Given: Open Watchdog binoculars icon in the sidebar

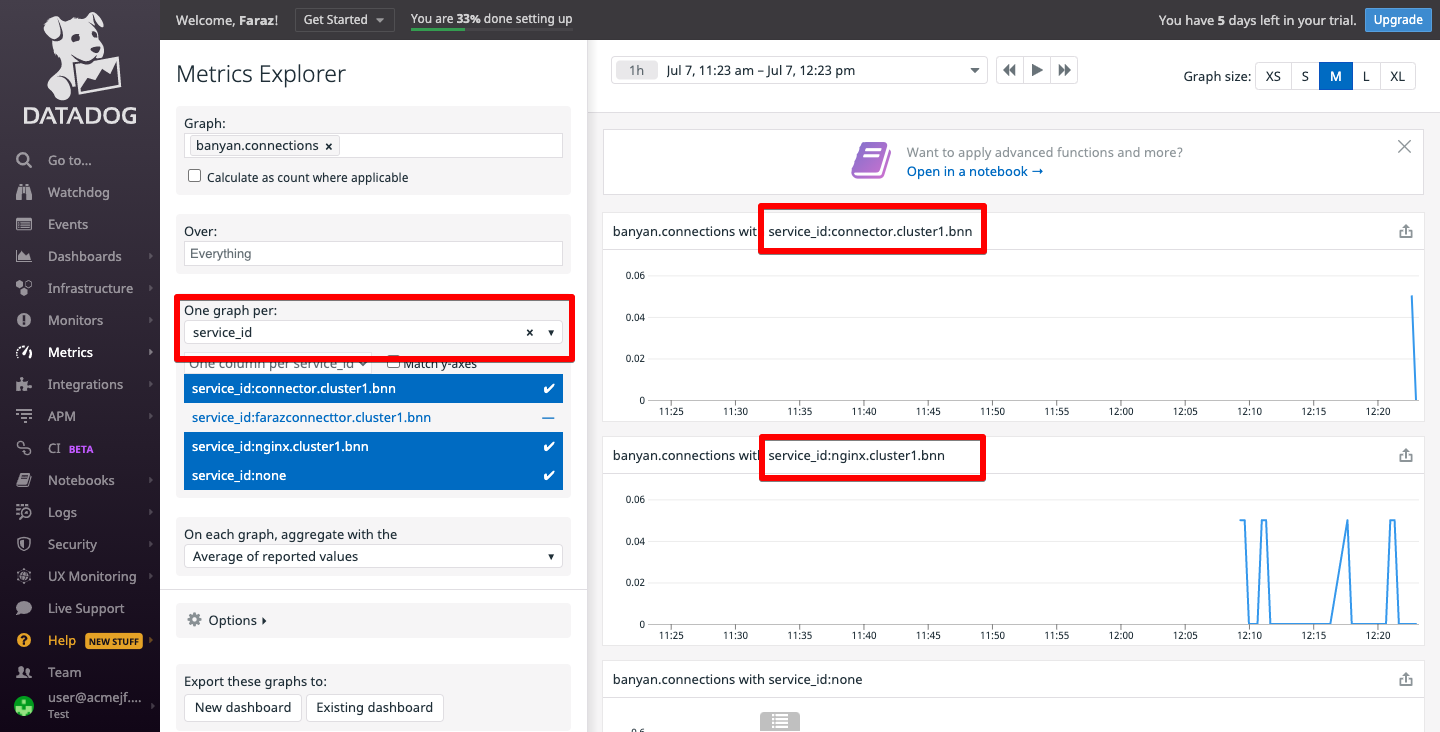Looking at the screenshot, I should click(x=24, y=192).
